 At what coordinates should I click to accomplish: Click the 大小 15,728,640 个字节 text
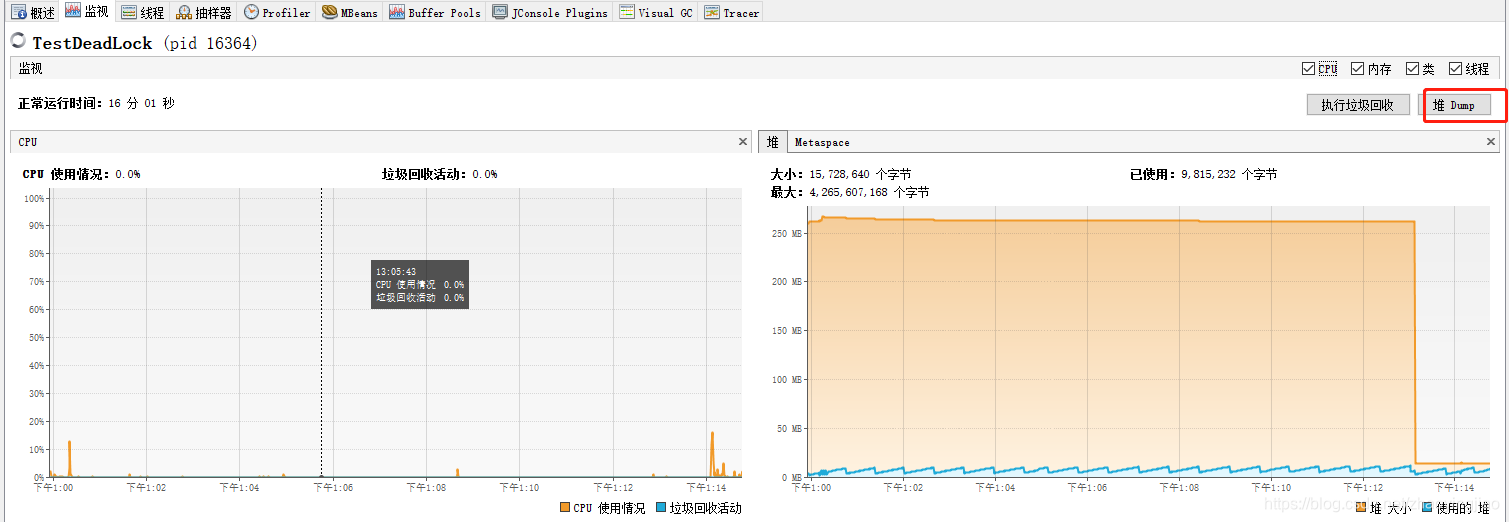pos(840,174)
